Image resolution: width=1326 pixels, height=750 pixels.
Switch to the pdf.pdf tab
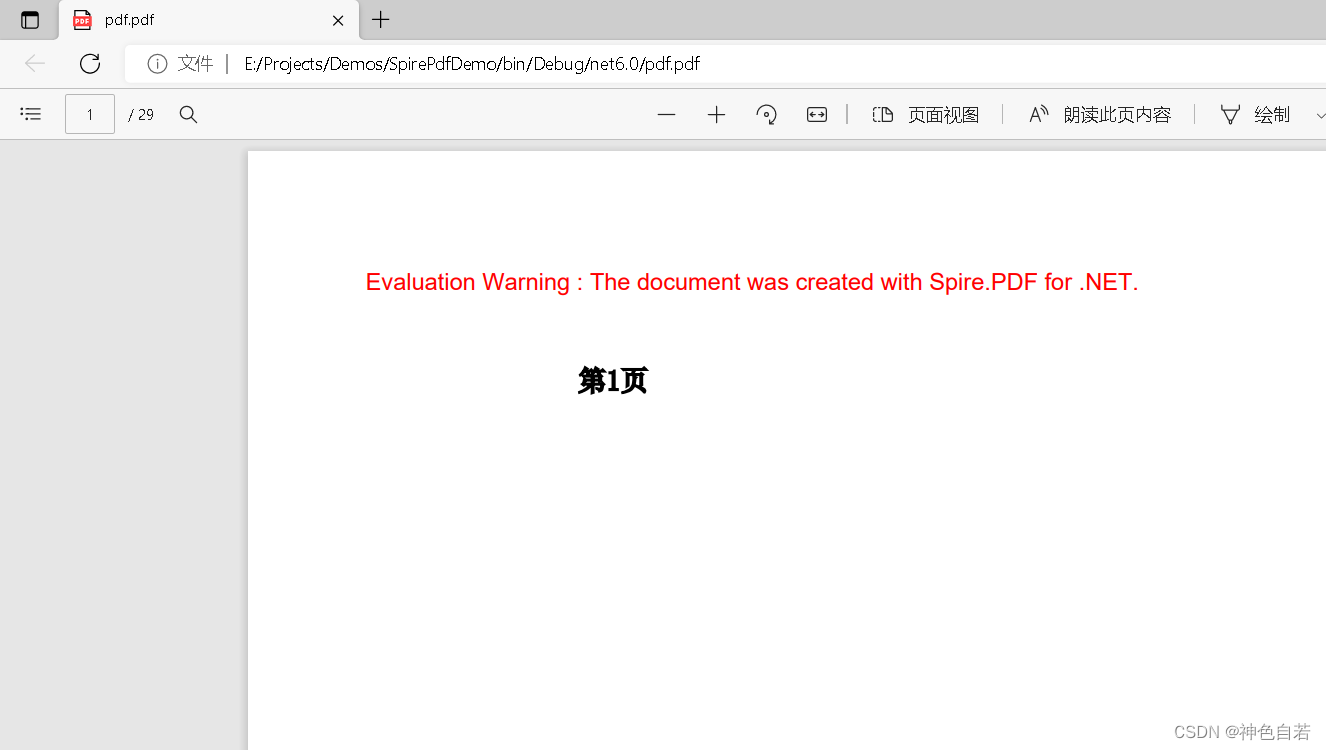[x=209, y=20]
